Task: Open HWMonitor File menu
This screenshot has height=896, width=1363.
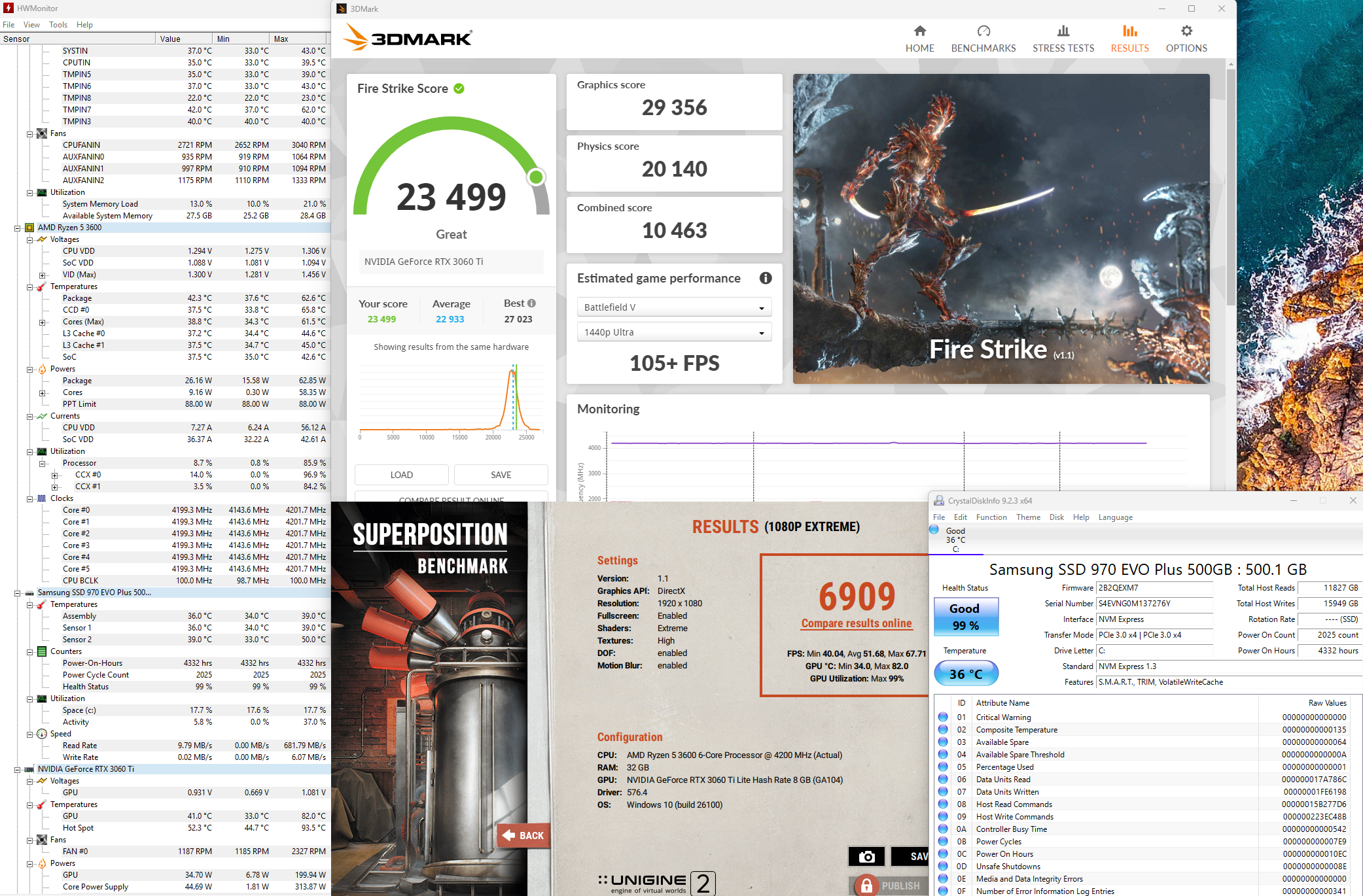Action: pyautogui.click(x=9, y=24)
